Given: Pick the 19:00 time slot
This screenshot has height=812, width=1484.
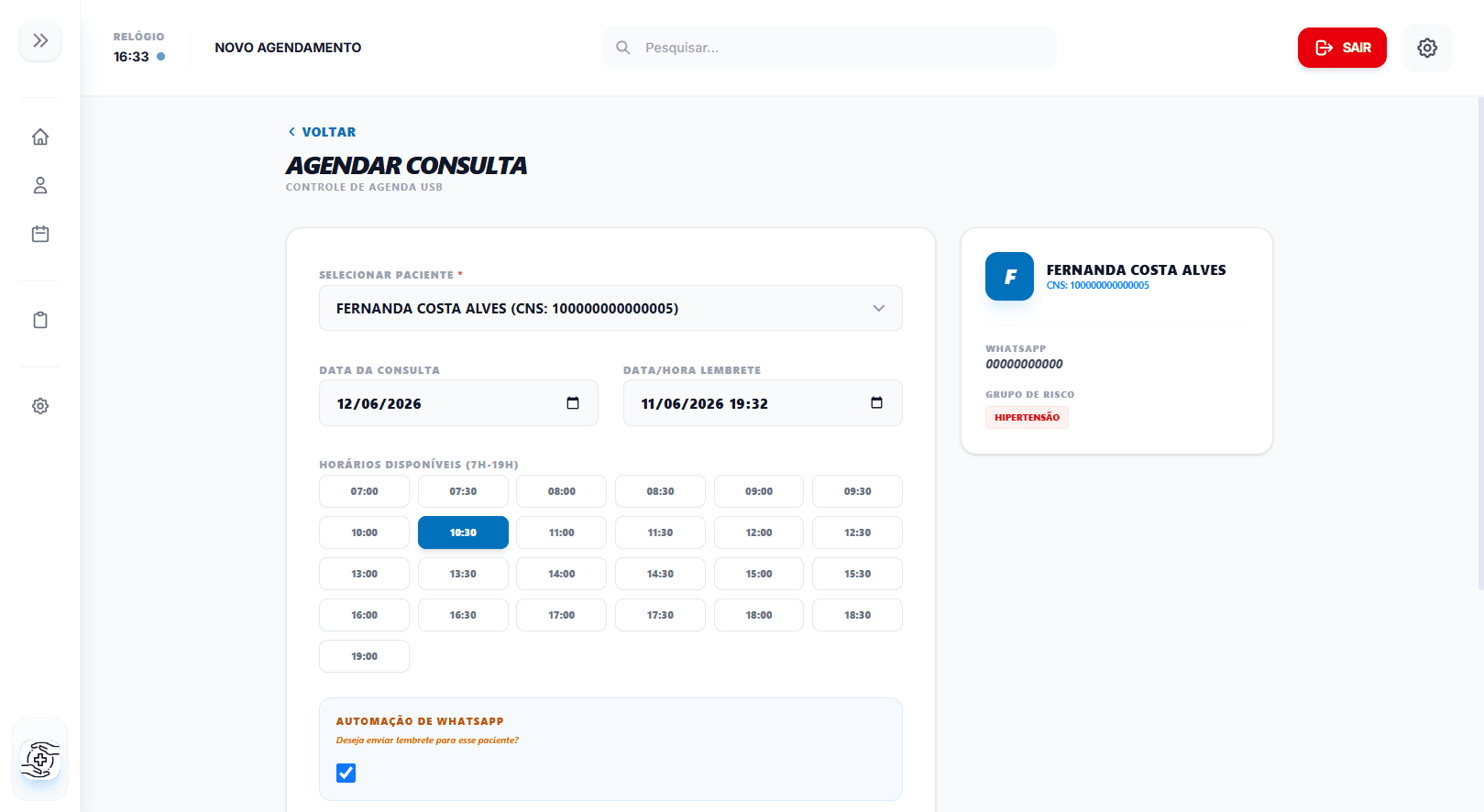Looking at the screenshot, I should pyautogui.click(x=364, y=656).
